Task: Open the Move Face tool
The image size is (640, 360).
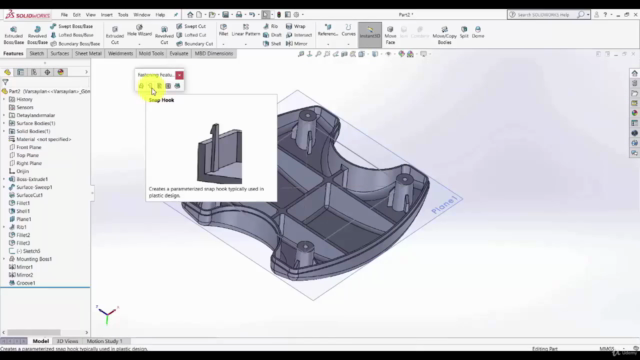Action: (x=390, y=35)
